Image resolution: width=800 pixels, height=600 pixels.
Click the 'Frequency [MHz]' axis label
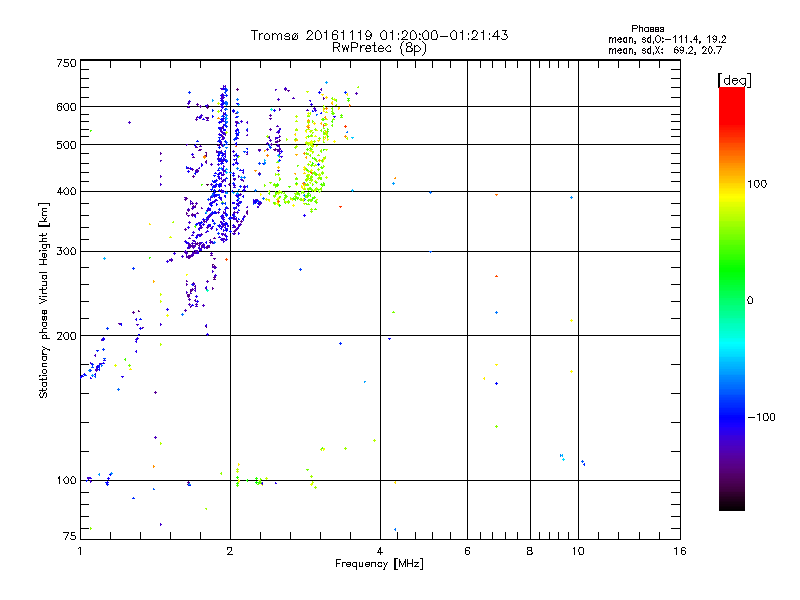(x=379, y=564)
